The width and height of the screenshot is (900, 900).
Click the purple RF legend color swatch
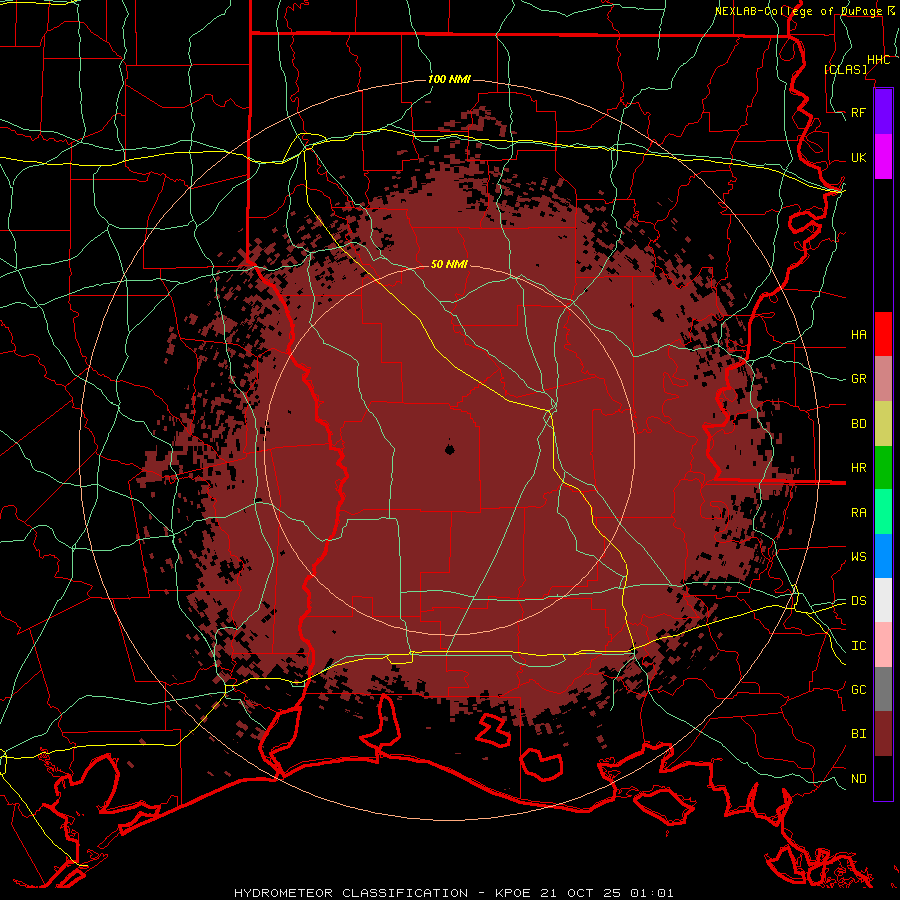coord(883,112)
